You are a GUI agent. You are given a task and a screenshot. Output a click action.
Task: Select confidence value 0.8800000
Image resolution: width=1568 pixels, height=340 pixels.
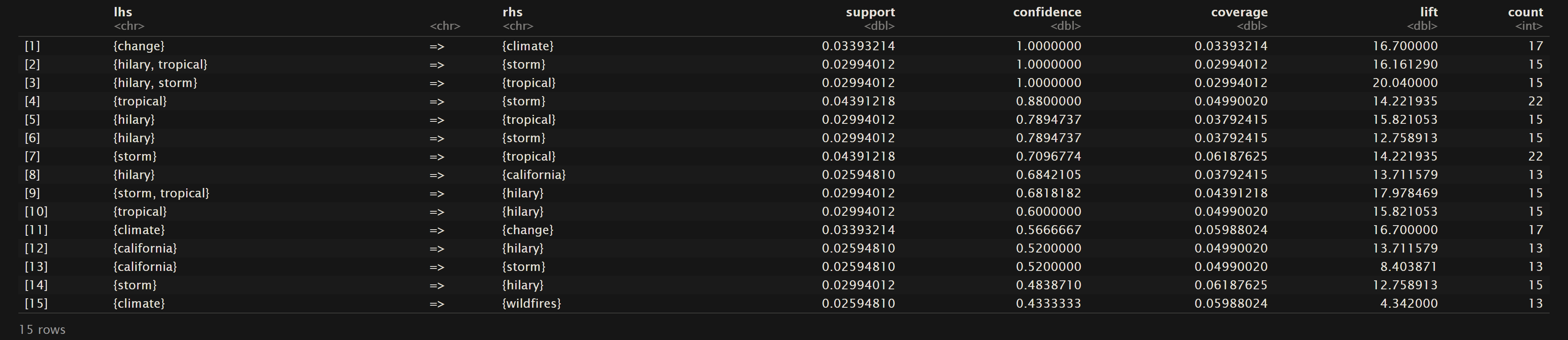1048,101
